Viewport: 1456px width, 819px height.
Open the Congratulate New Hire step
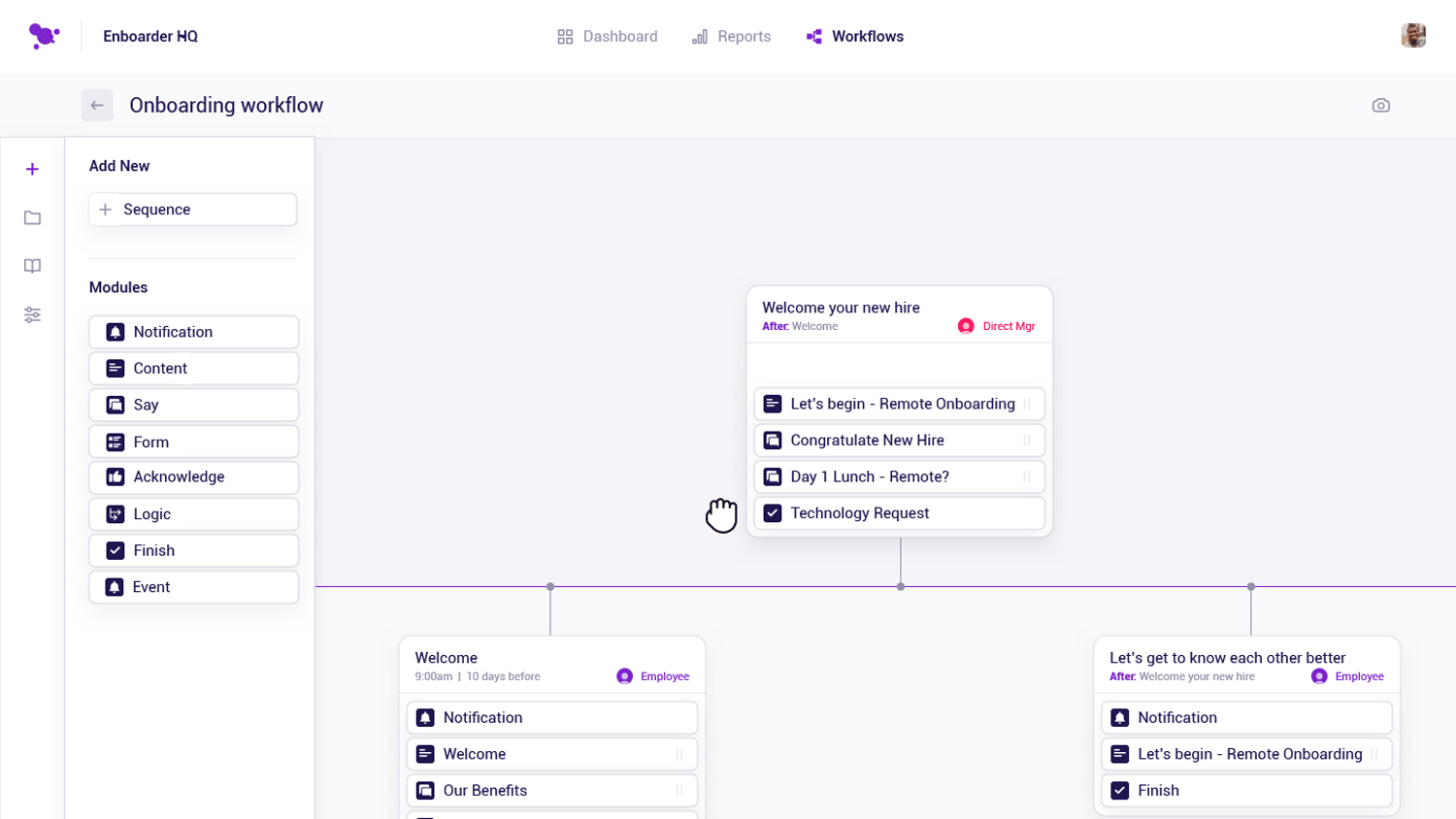900,441
